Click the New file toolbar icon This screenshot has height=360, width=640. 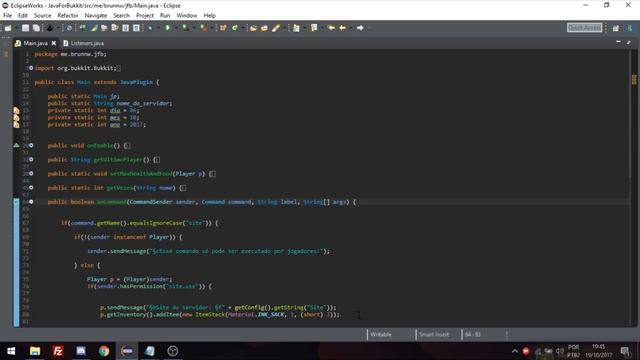click(8, 28)
